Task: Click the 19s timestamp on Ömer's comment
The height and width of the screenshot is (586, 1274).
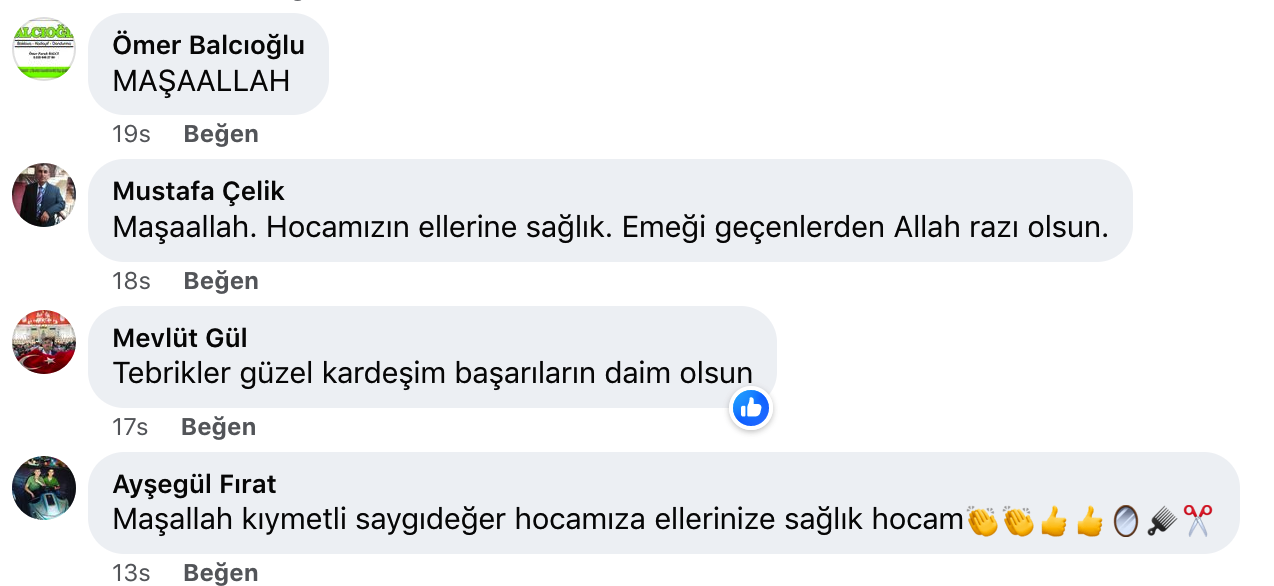Action: click(x=131, y=134)
